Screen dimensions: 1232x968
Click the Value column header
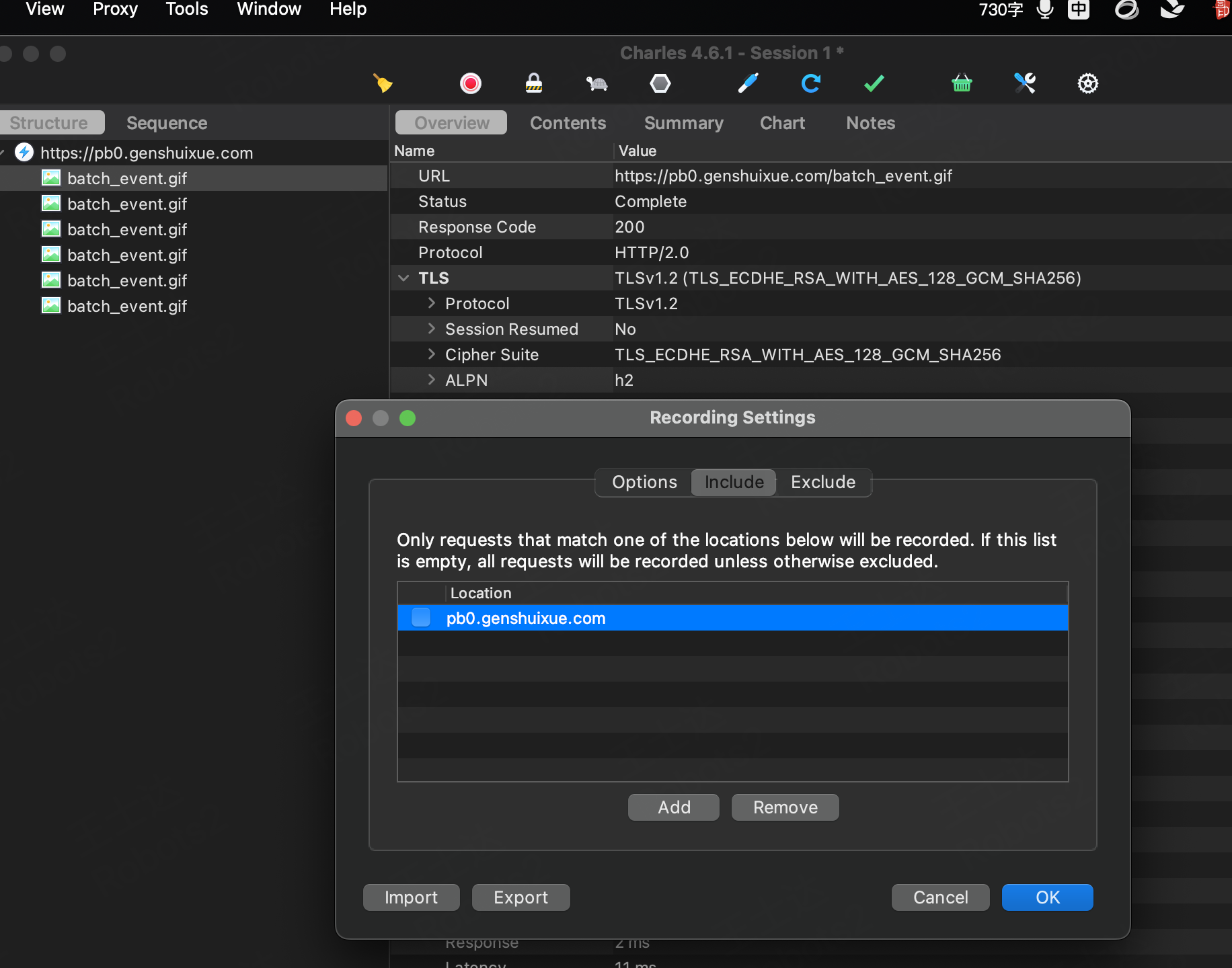[x=923, y=151]
